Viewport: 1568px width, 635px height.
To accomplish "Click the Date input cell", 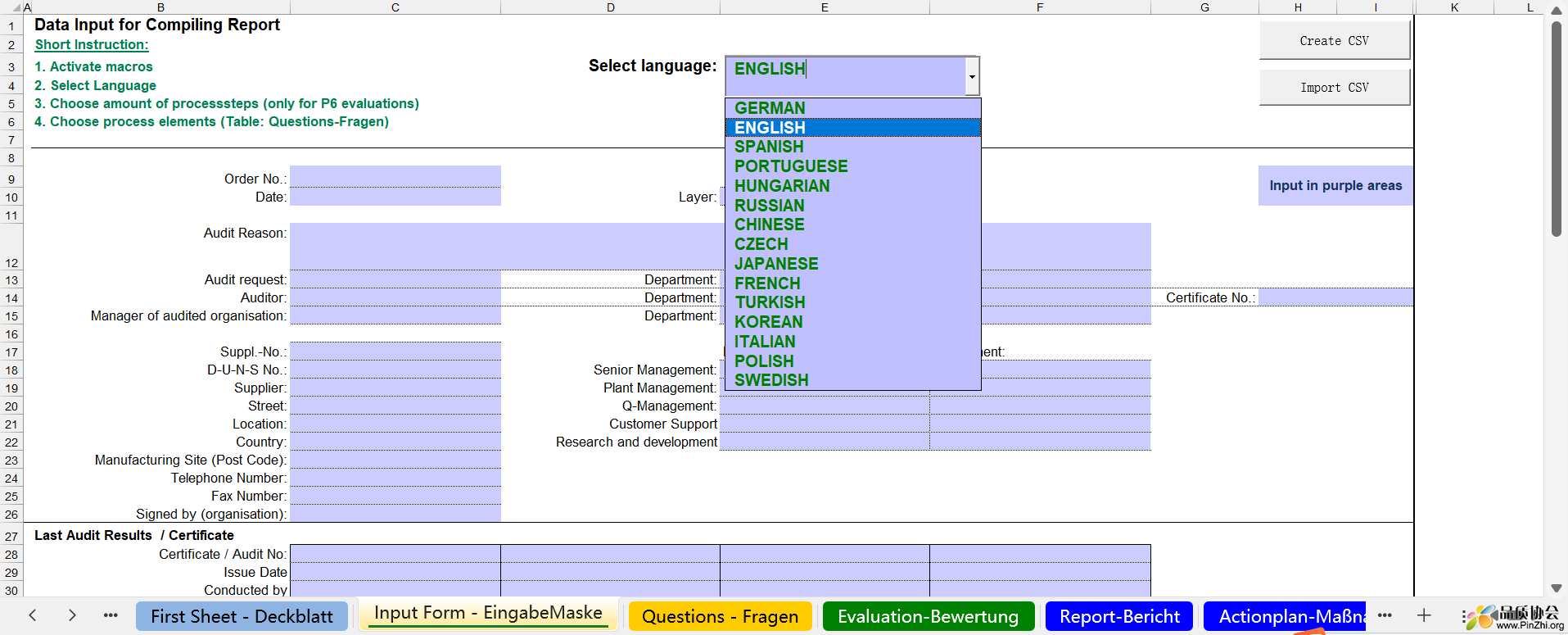I will (x=395, y=197).
